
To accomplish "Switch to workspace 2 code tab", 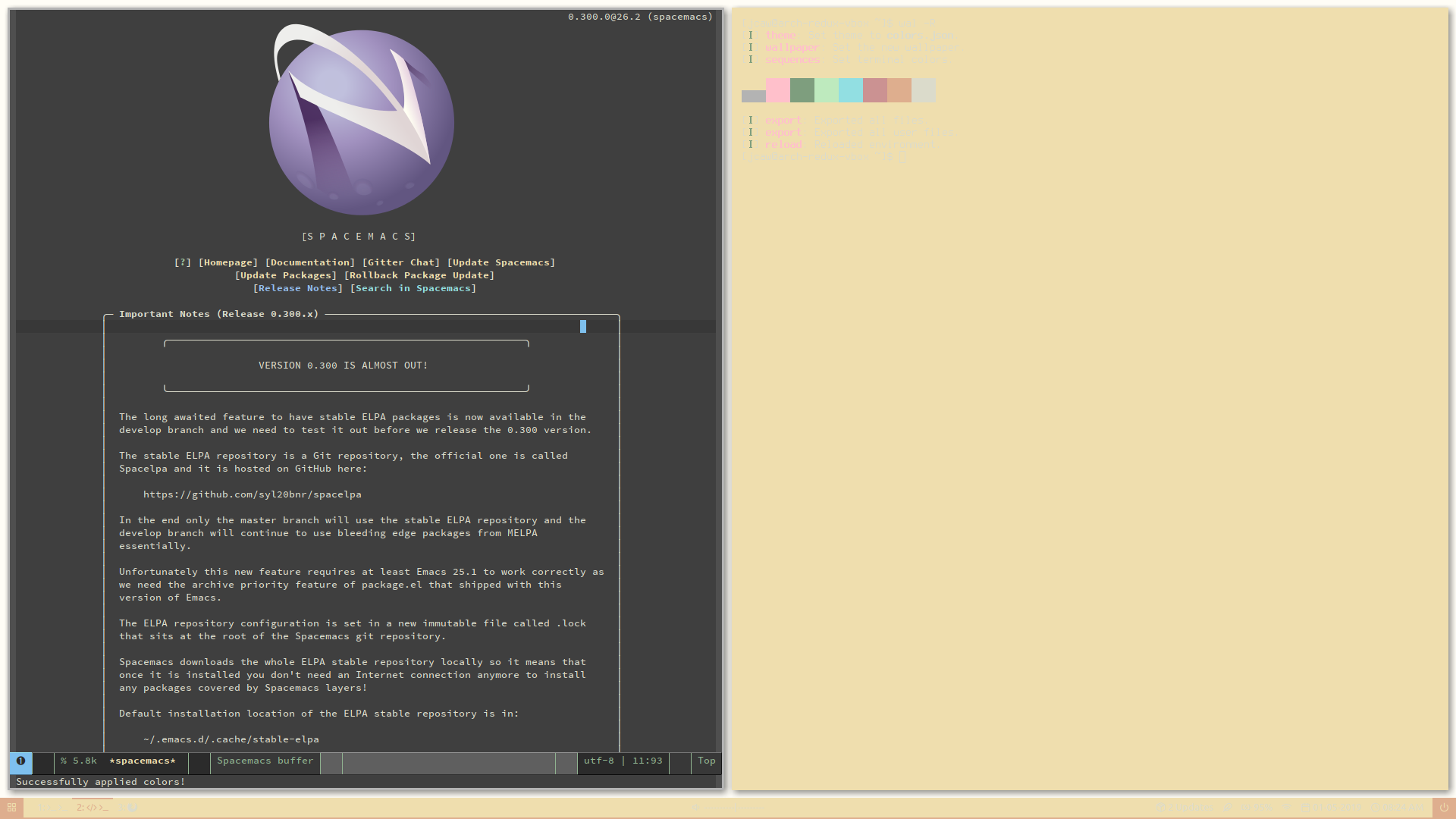I will point(93,808).
